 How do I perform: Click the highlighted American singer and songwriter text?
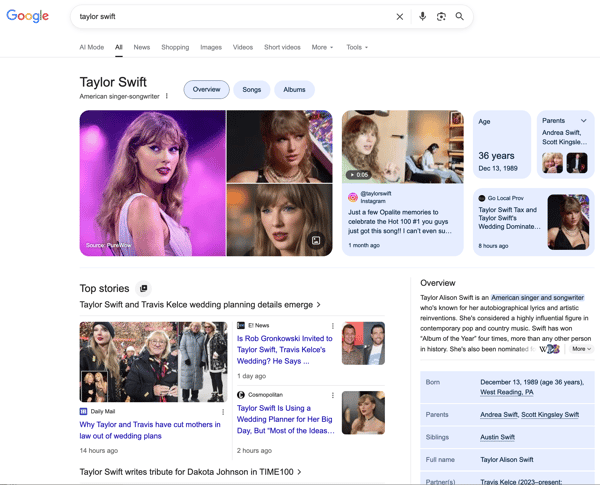537,297
